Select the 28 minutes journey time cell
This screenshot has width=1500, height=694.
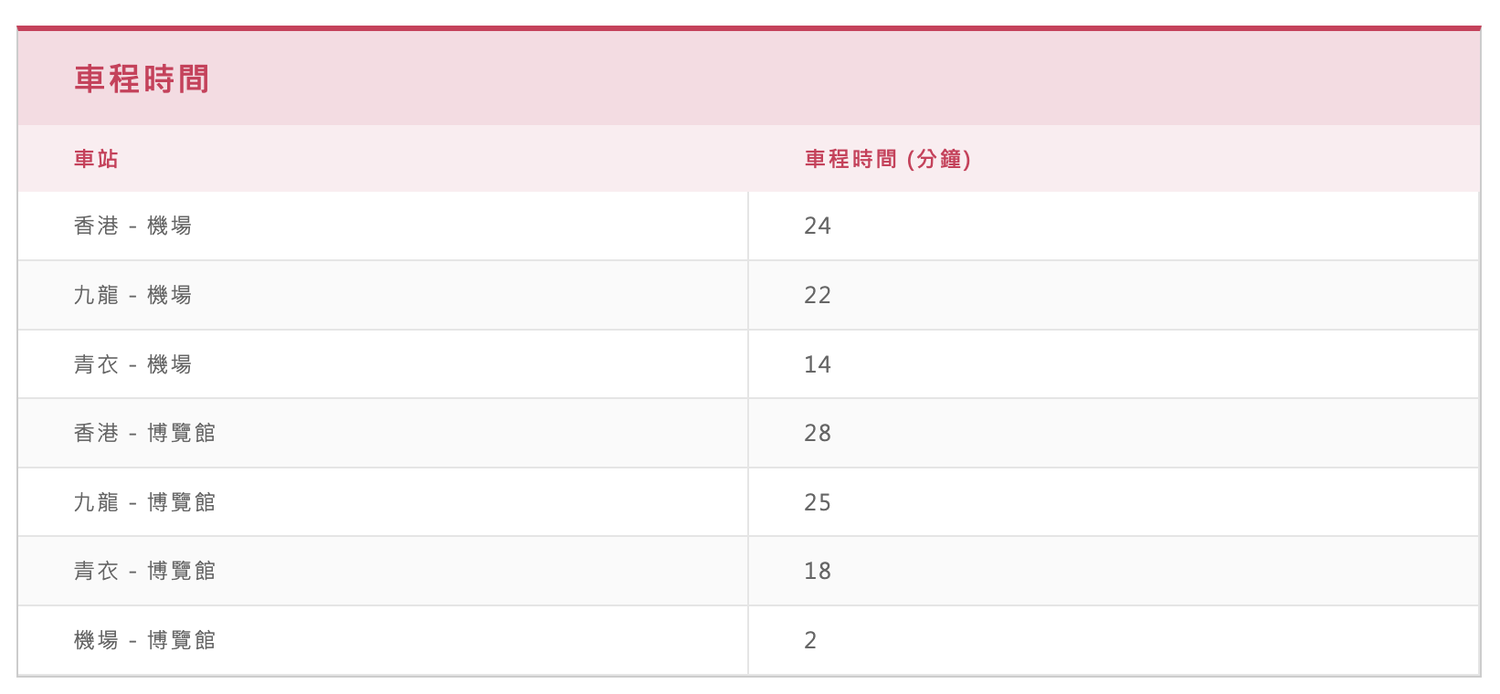coord(1113,433)
